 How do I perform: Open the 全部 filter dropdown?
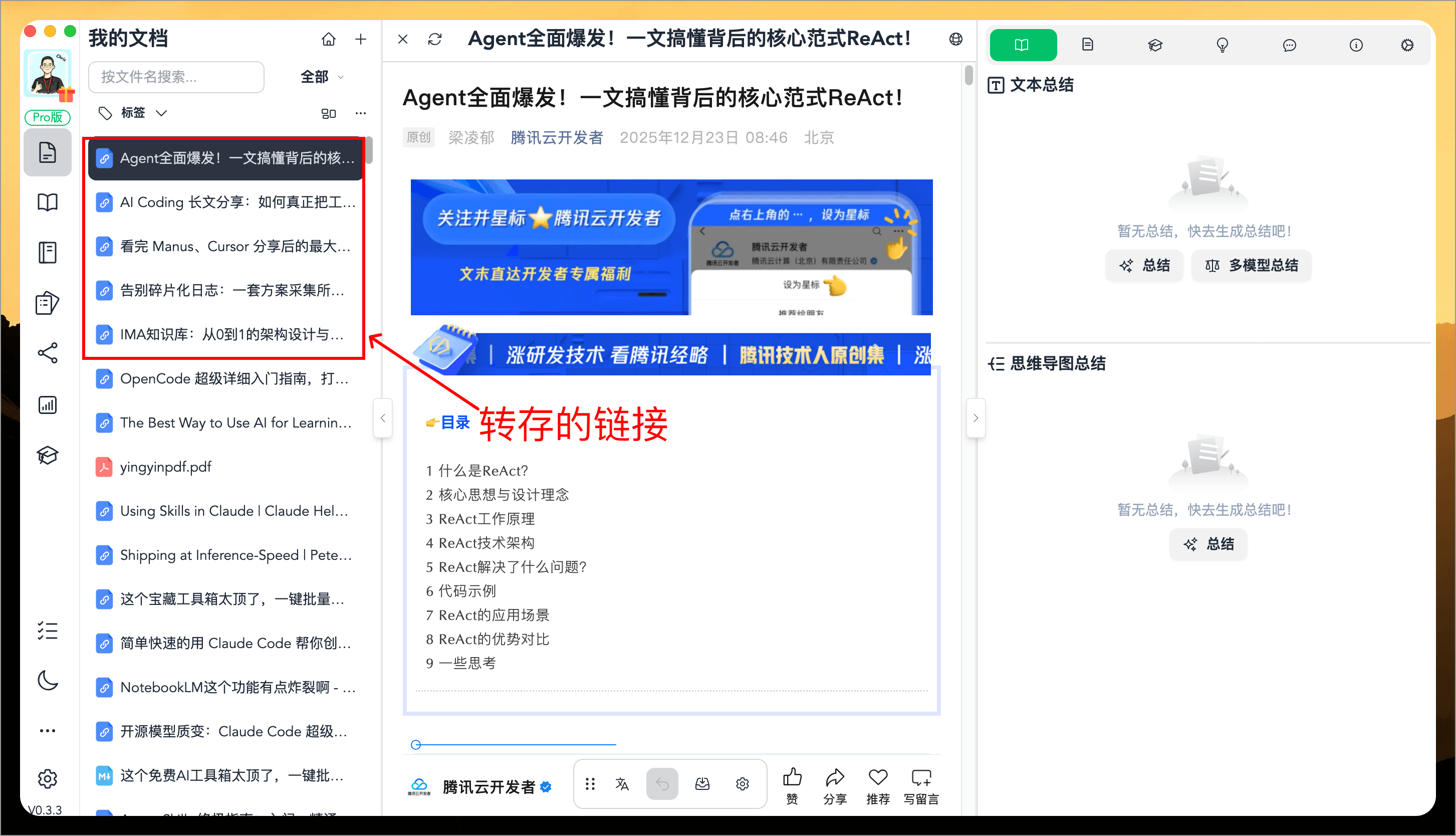(321, 76)
